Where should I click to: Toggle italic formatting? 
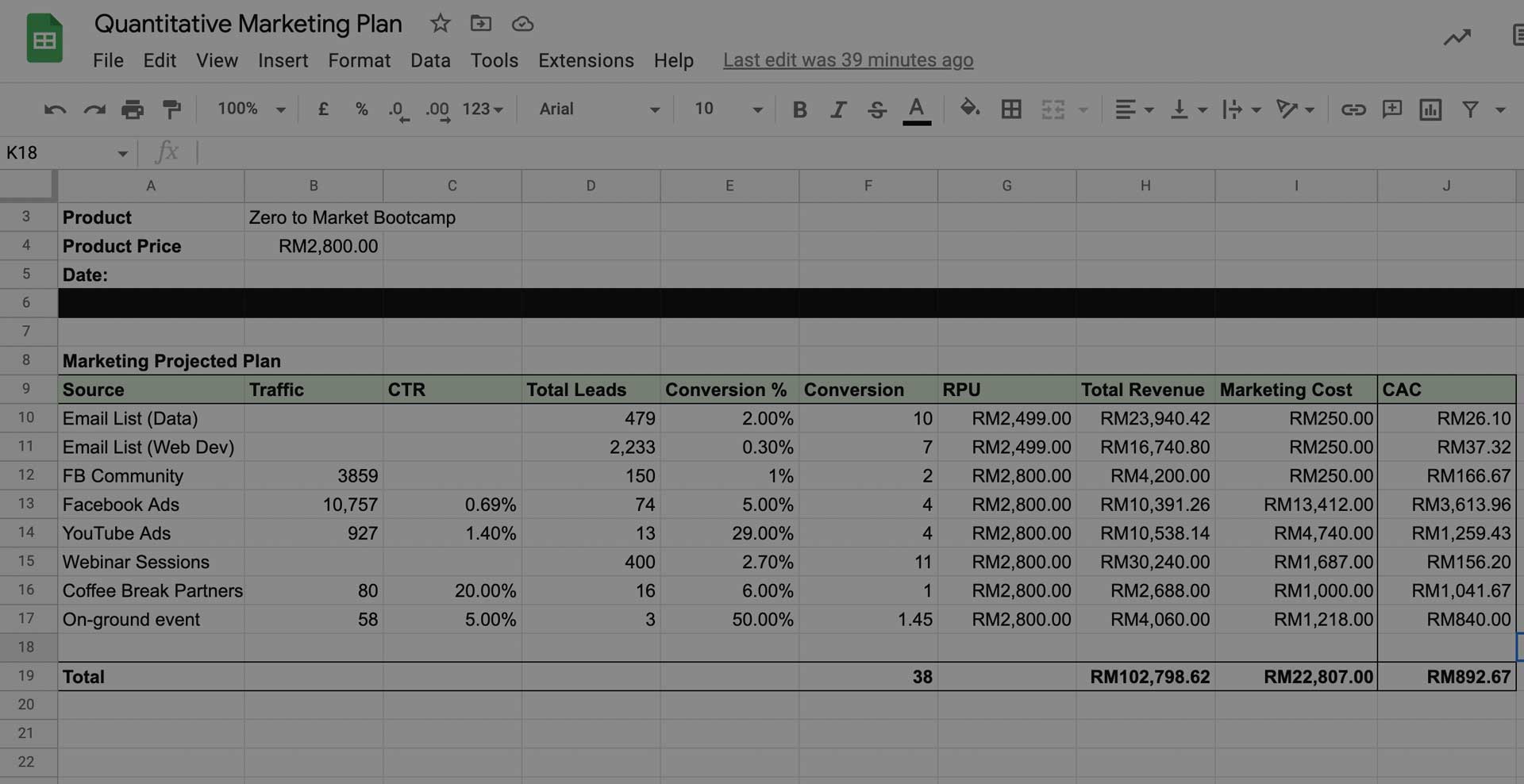click(x=838, y=109)
